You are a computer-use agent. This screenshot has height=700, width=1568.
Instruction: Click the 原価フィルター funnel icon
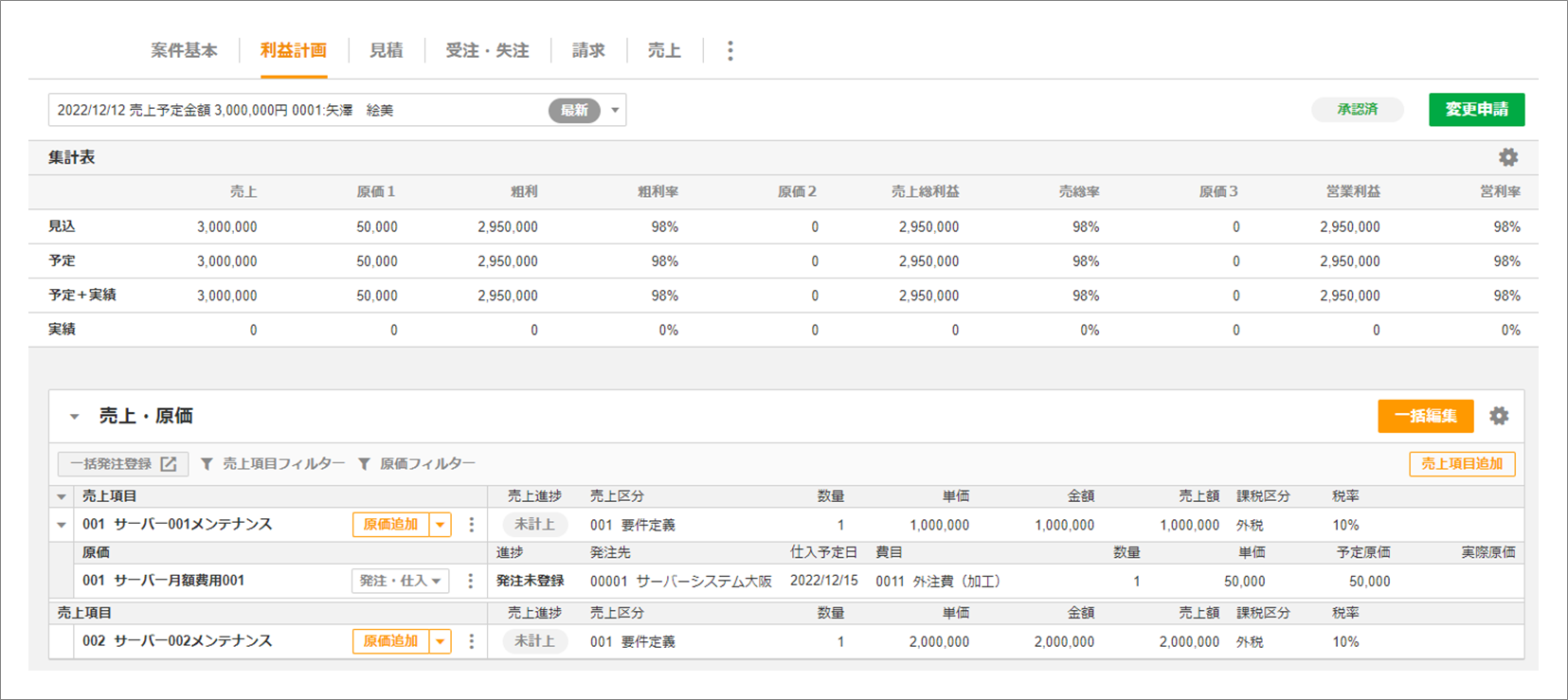pos(364,464)
